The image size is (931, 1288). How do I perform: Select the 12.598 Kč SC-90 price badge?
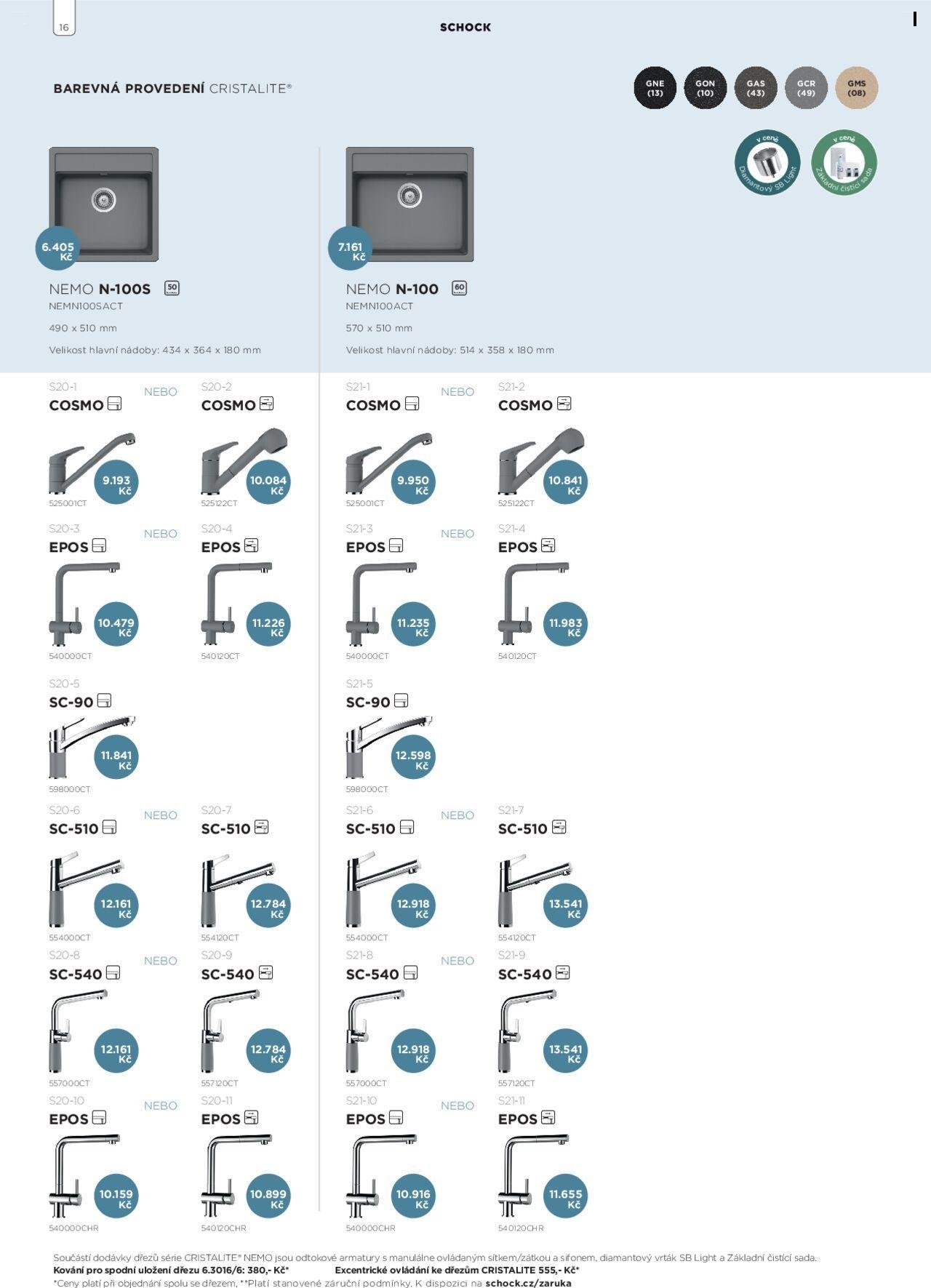(x=413, y=756)
